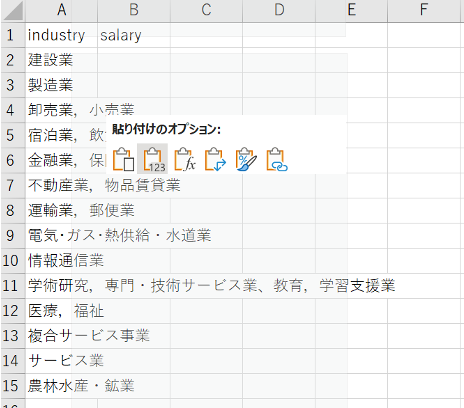
Task: Click the 医療, 福祉 cell
Action: click(61, 311)
